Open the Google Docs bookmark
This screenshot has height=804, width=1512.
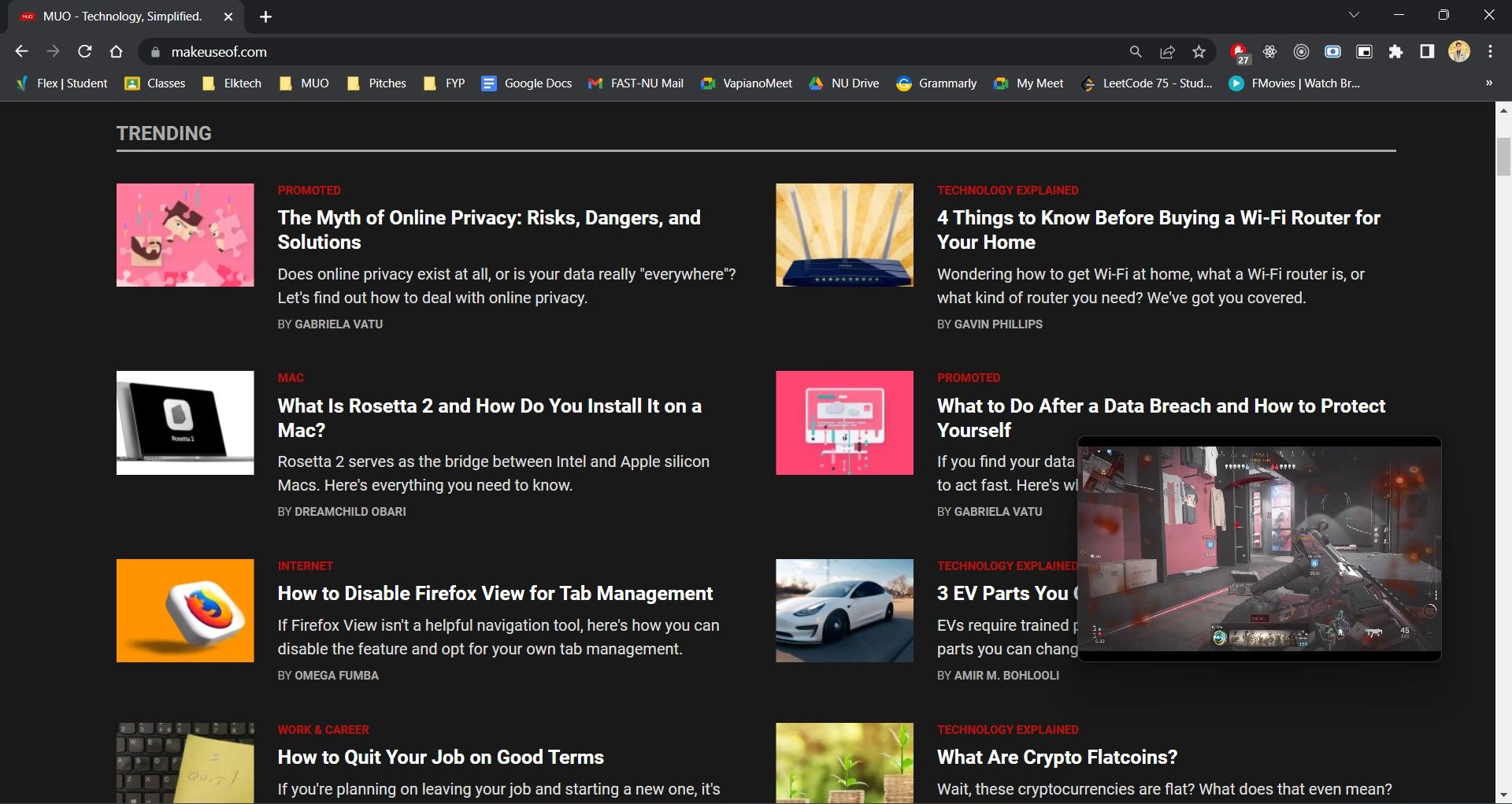527,83
